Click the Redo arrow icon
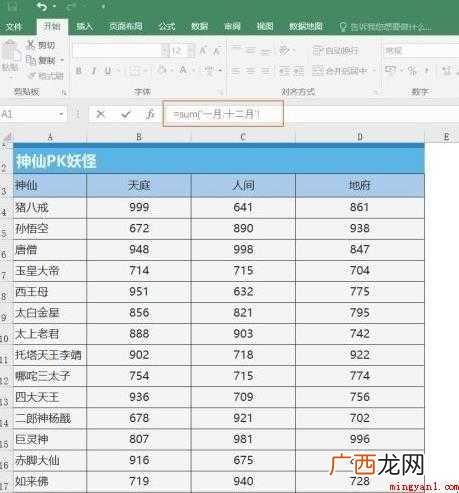Screen dimensions: 459x493 71,6
